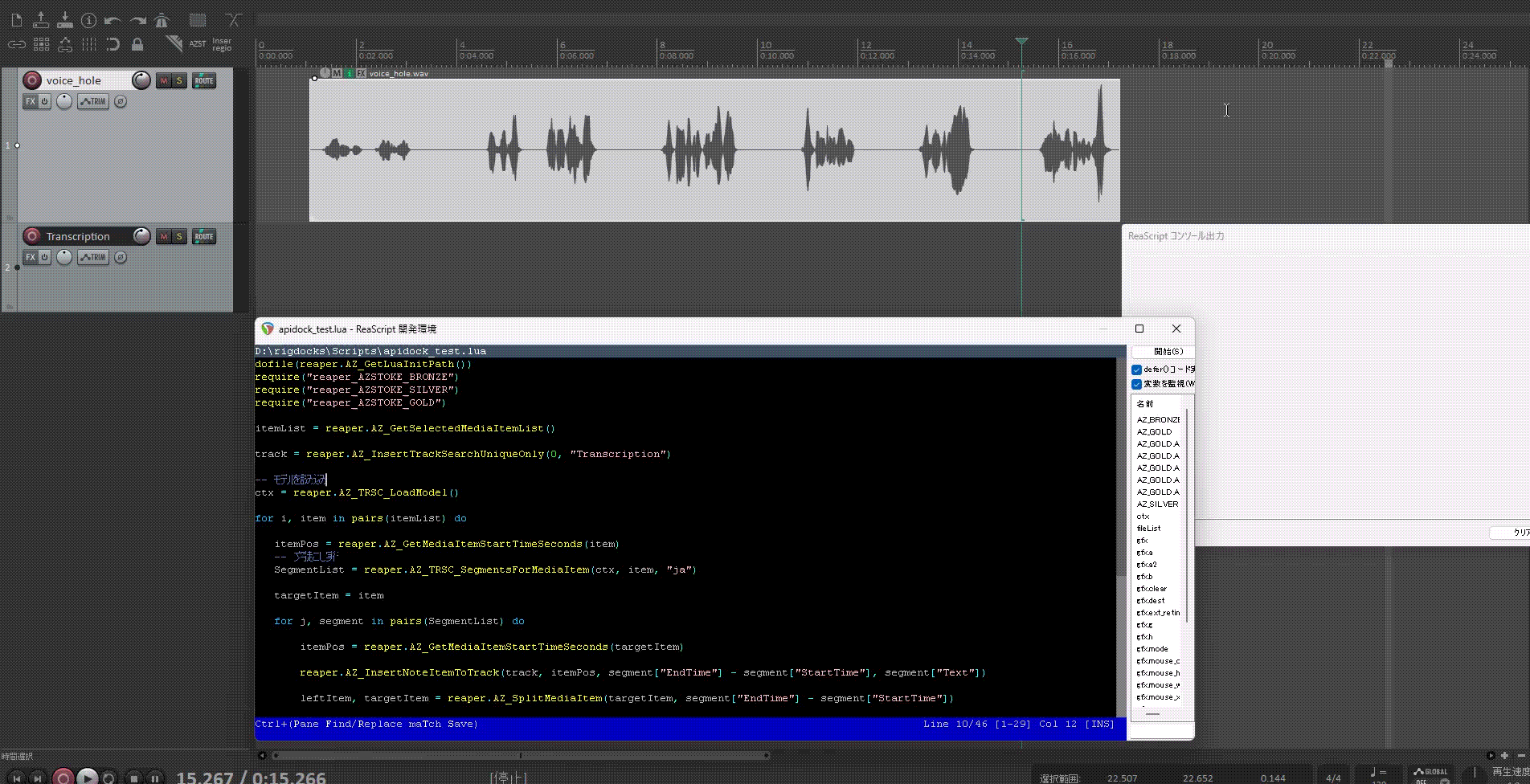Open ROUTE for Transcription track
The height and width of the screenshot is (784, 1530).
point(204,236)
